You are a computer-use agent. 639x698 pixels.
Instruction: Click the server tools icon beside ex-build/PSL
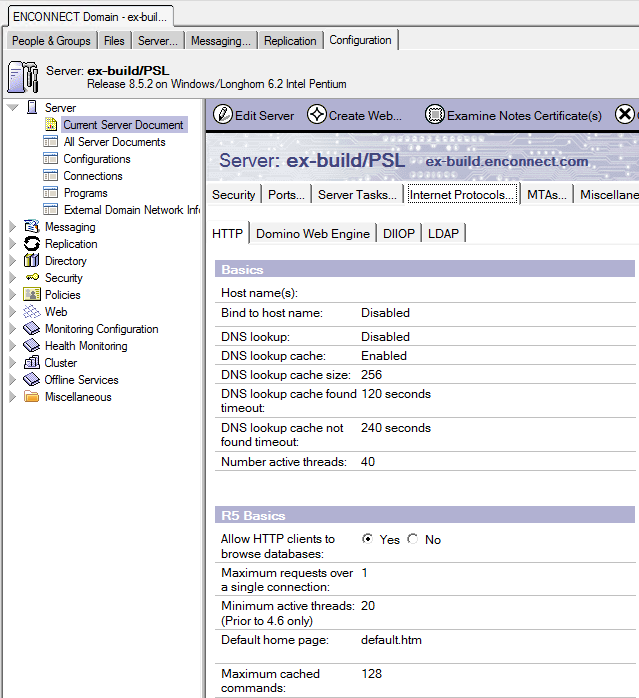click(23, 77)
